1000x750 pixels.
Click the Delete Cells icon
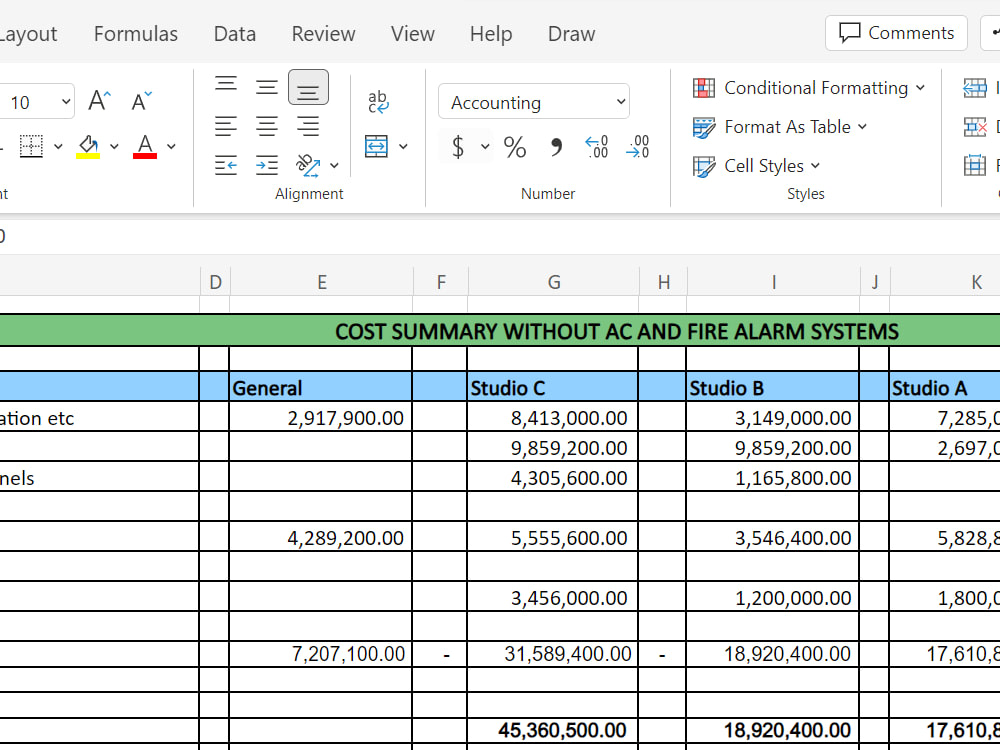[x=975, y=127]
